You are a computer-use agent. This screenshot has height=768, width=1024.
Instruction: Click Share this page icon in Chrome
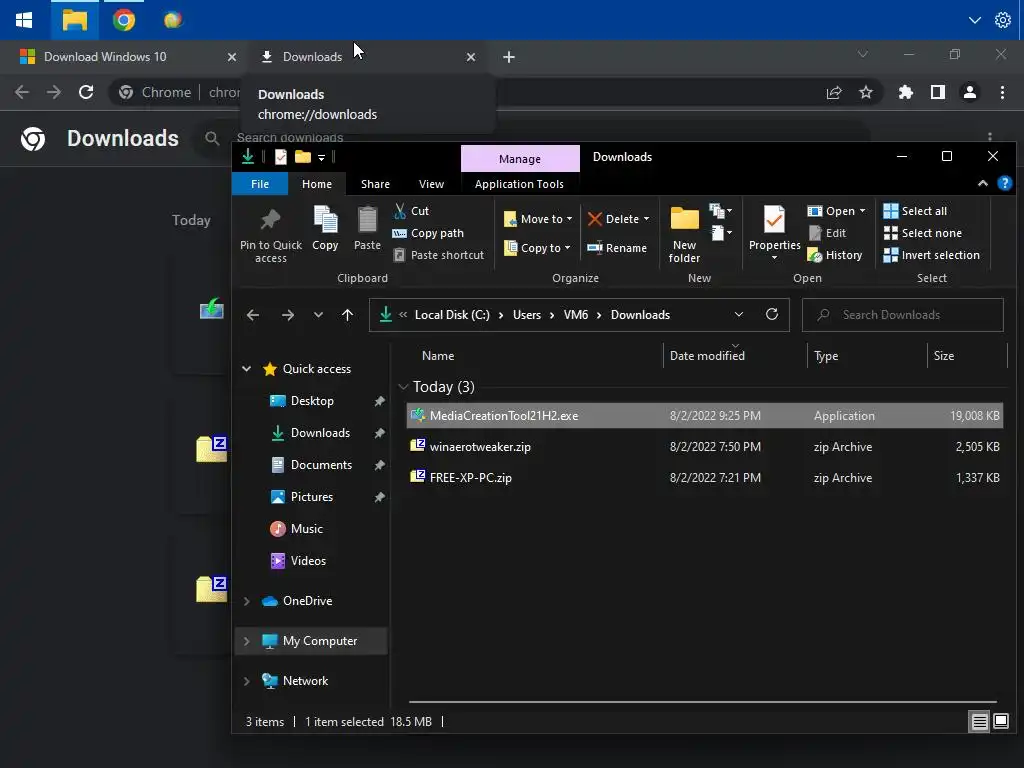point(834,93)
